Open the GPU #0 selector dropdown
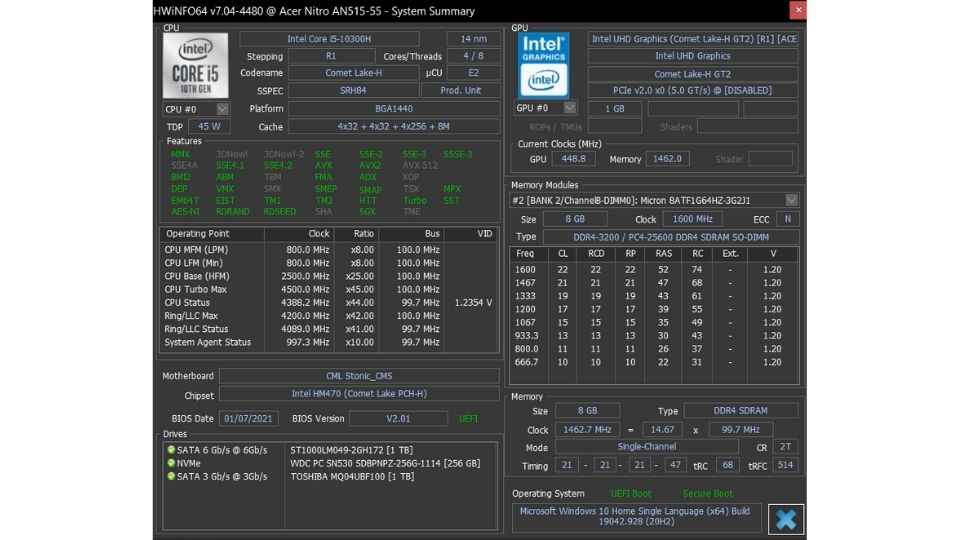960x540 pixels. 570,108
